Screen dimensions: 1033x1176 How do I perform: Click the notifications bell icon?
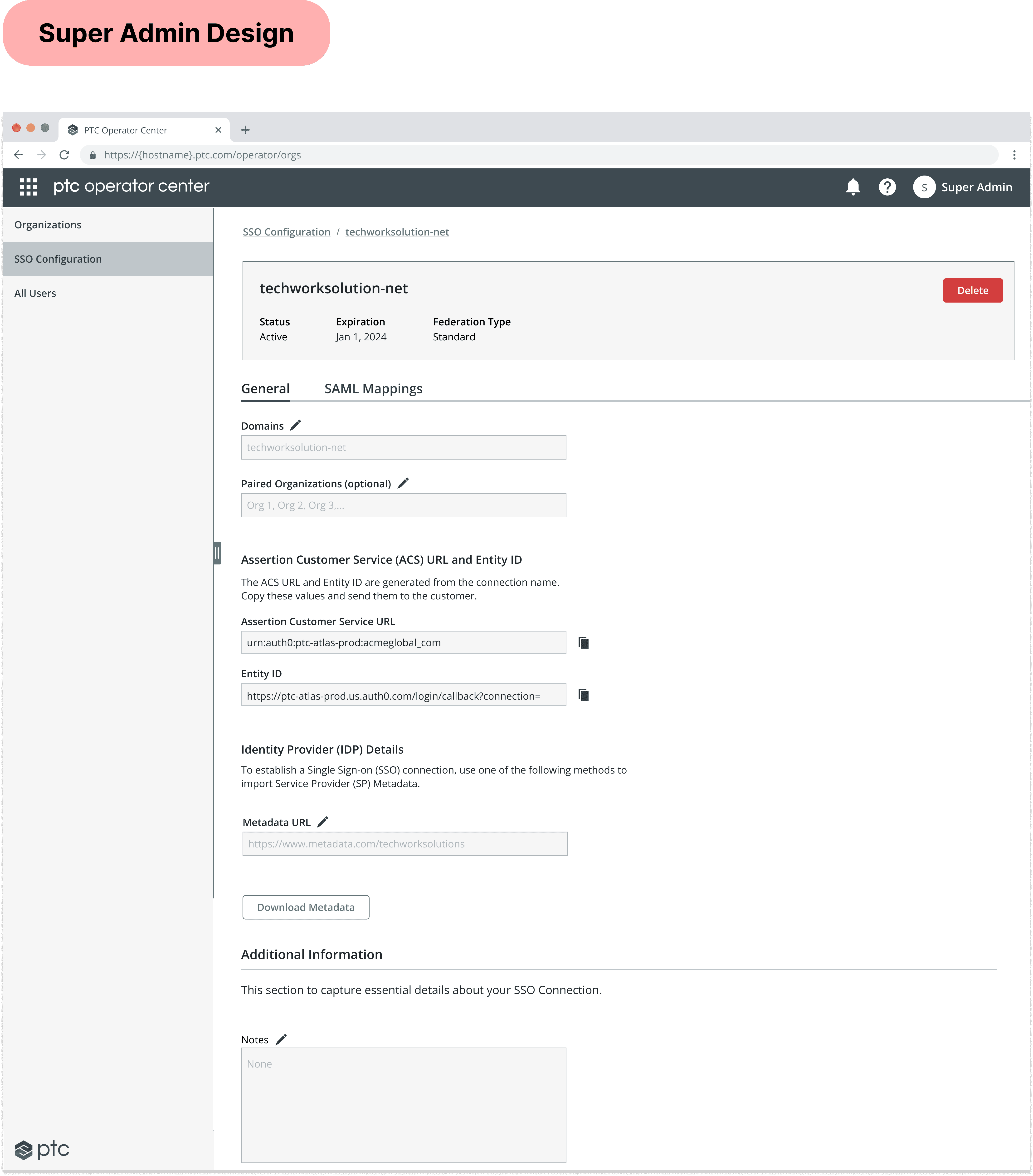[x=853, y=187]
